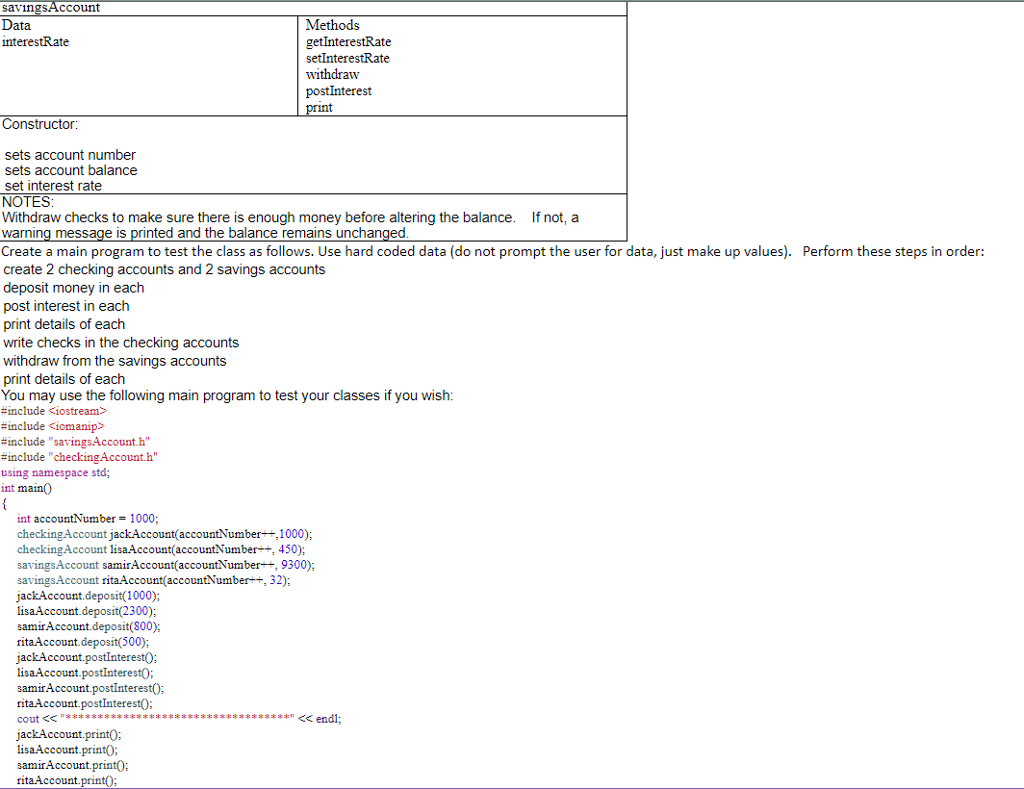Viewport: 1024px width, 789px height.
Task: Click the Data column header
Action: (x=16, y=25)
